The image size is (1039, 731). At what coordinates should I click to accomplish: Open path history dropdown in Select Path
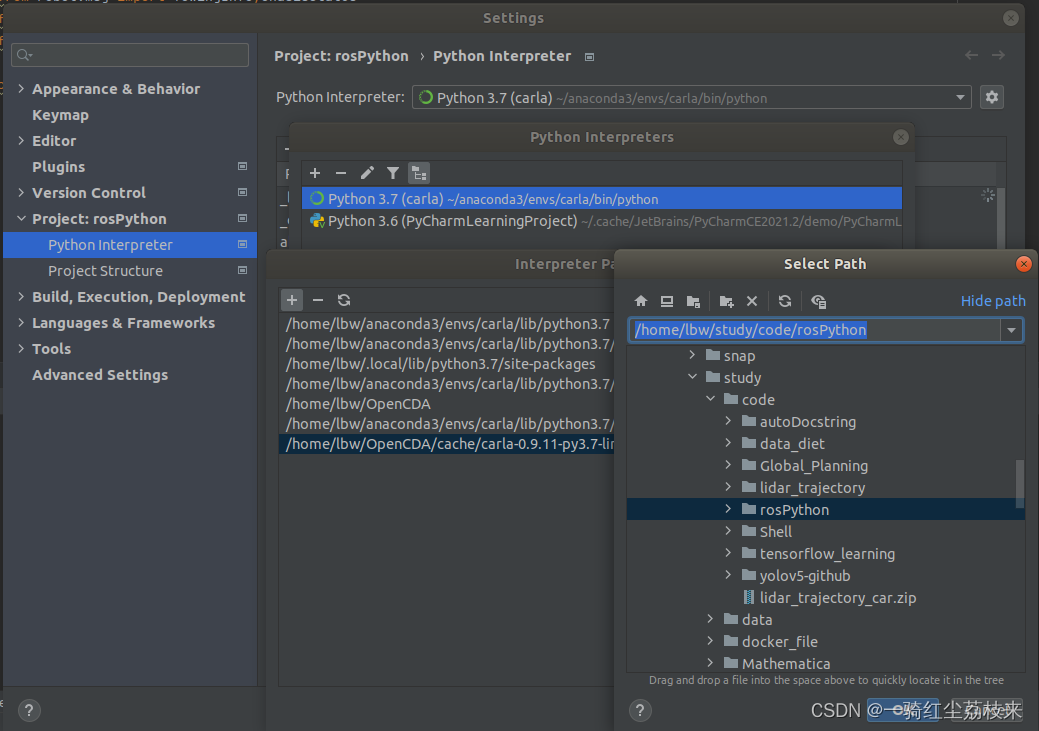point(1011,330)
